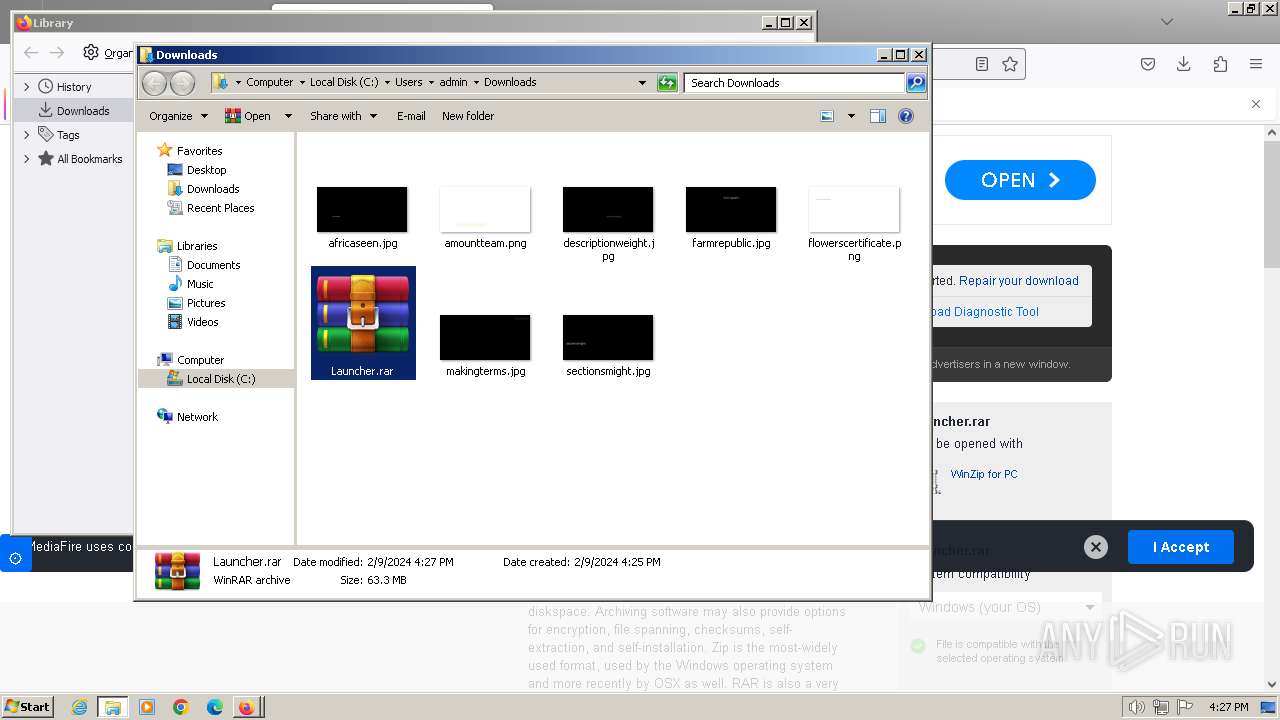This screenshot has width=1280, height=720.
Task: Select the farmrepublic.jpg file
Action: click(x=731, y=218)
